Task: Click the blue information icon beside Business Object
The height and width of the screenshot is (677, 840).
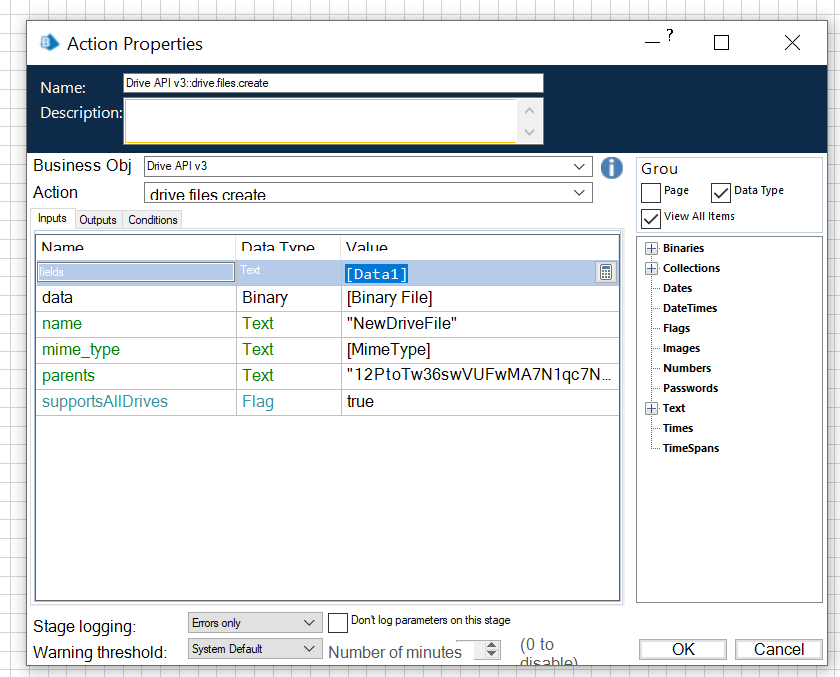Action: (612, 167)
